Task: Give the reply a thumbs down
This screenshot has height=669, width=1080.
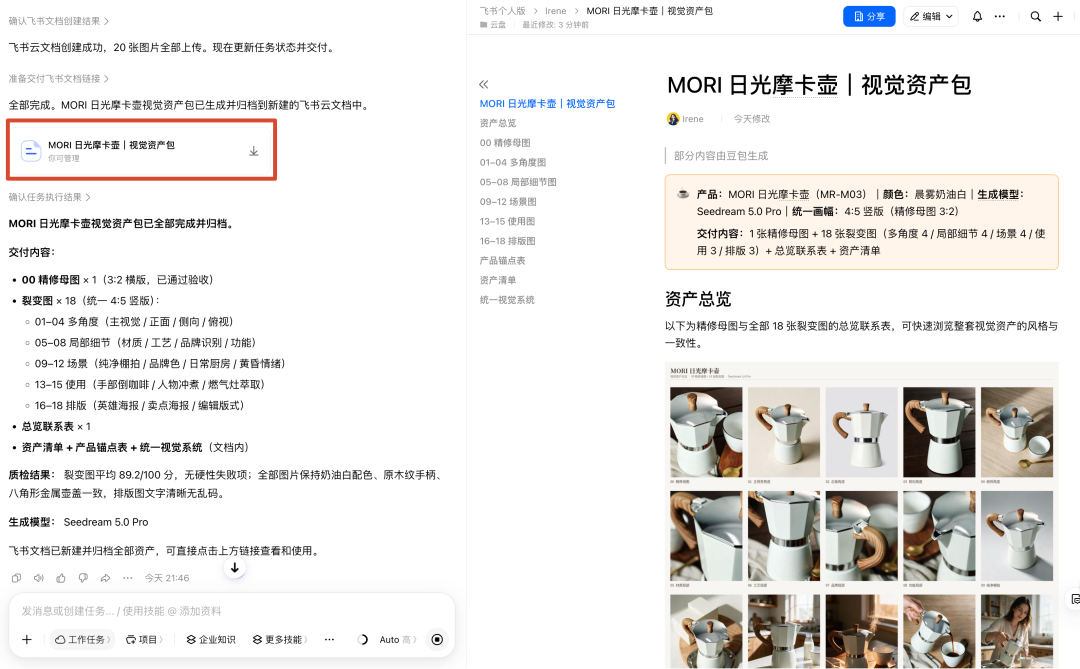Action: click(83, 578)
